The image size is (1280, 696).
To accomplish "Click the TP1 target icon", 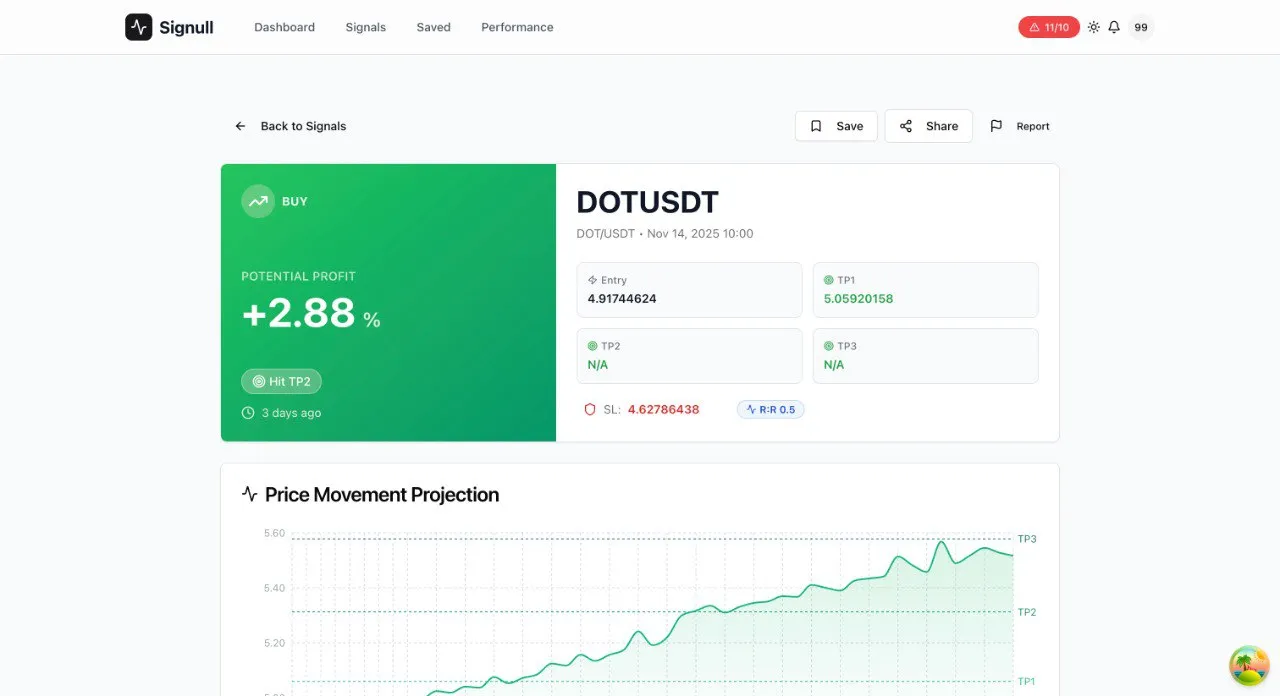I will pos(829,280).
